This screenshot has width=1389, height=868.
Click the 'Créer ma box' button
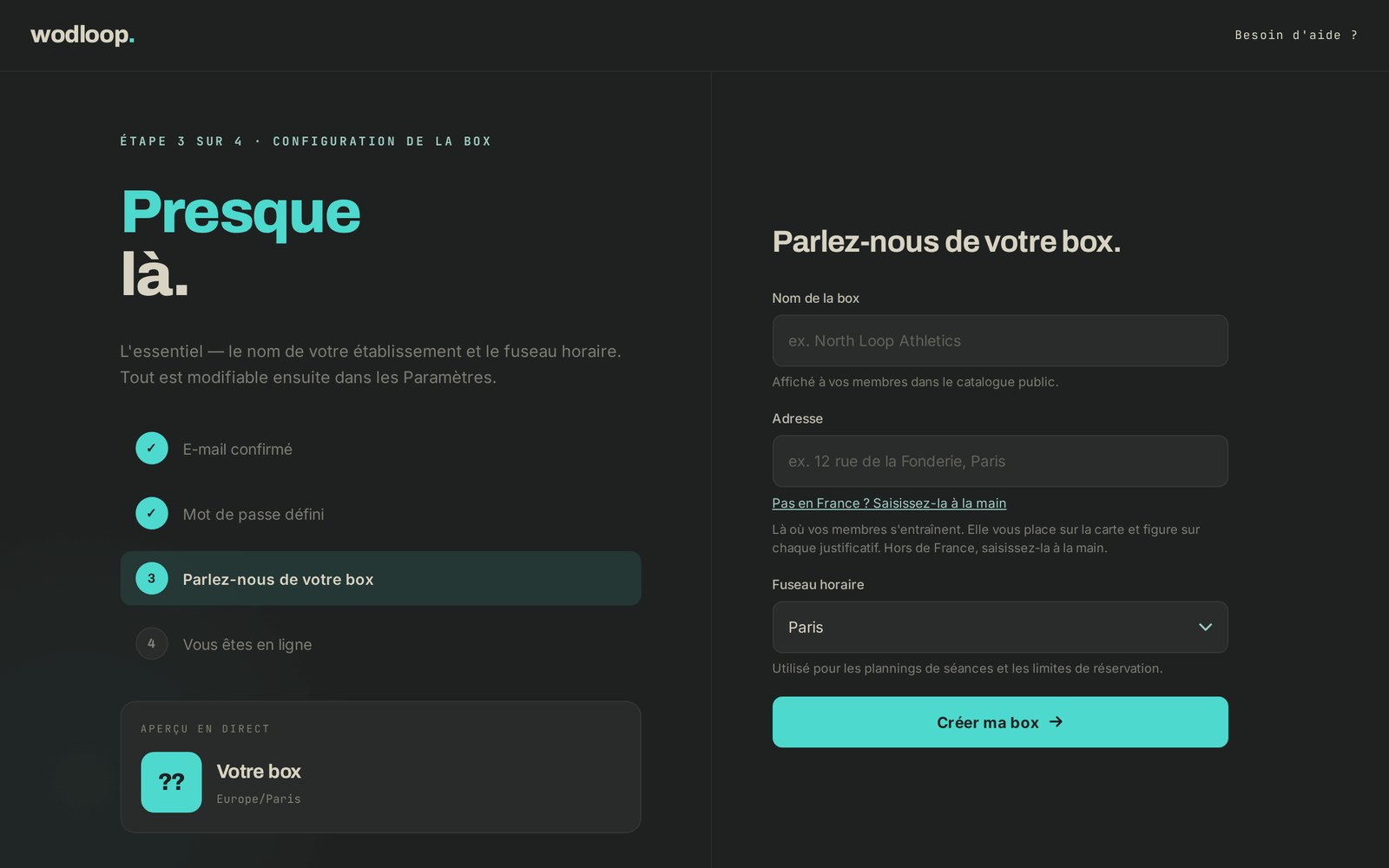(1000, 722)
